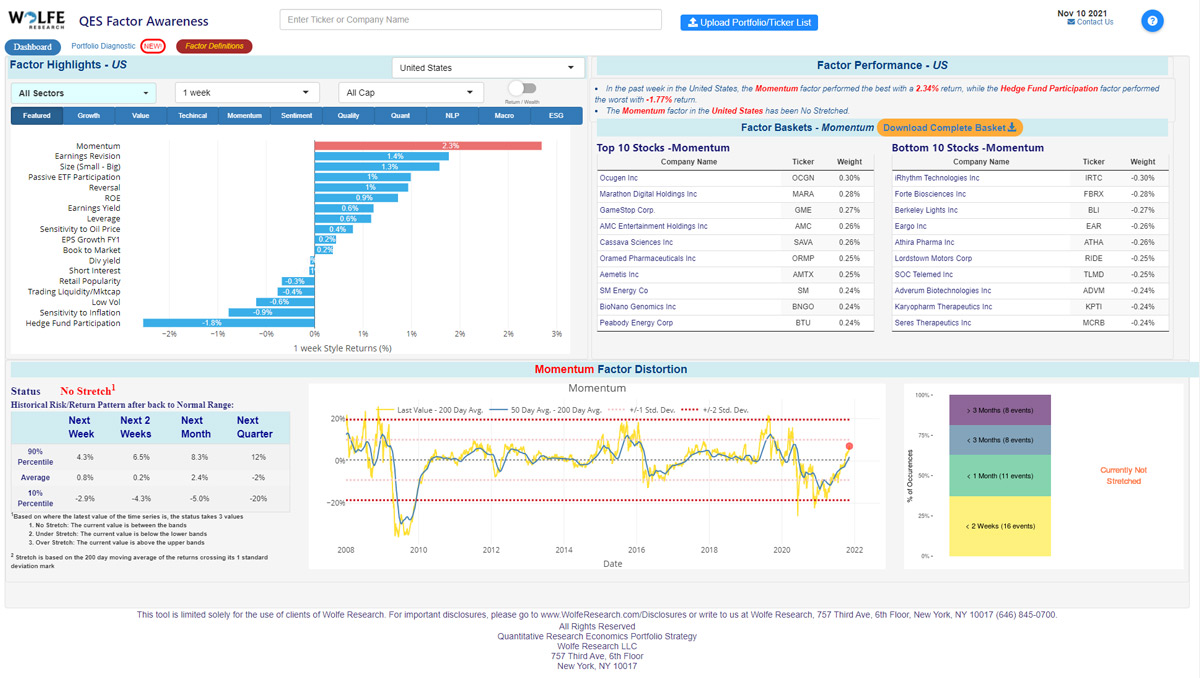Image resolution: width=1200 pixels, height=678 pixels.
Task: Click the Hedge Fund Participation -1.8% bar
Action: point(229,323)
